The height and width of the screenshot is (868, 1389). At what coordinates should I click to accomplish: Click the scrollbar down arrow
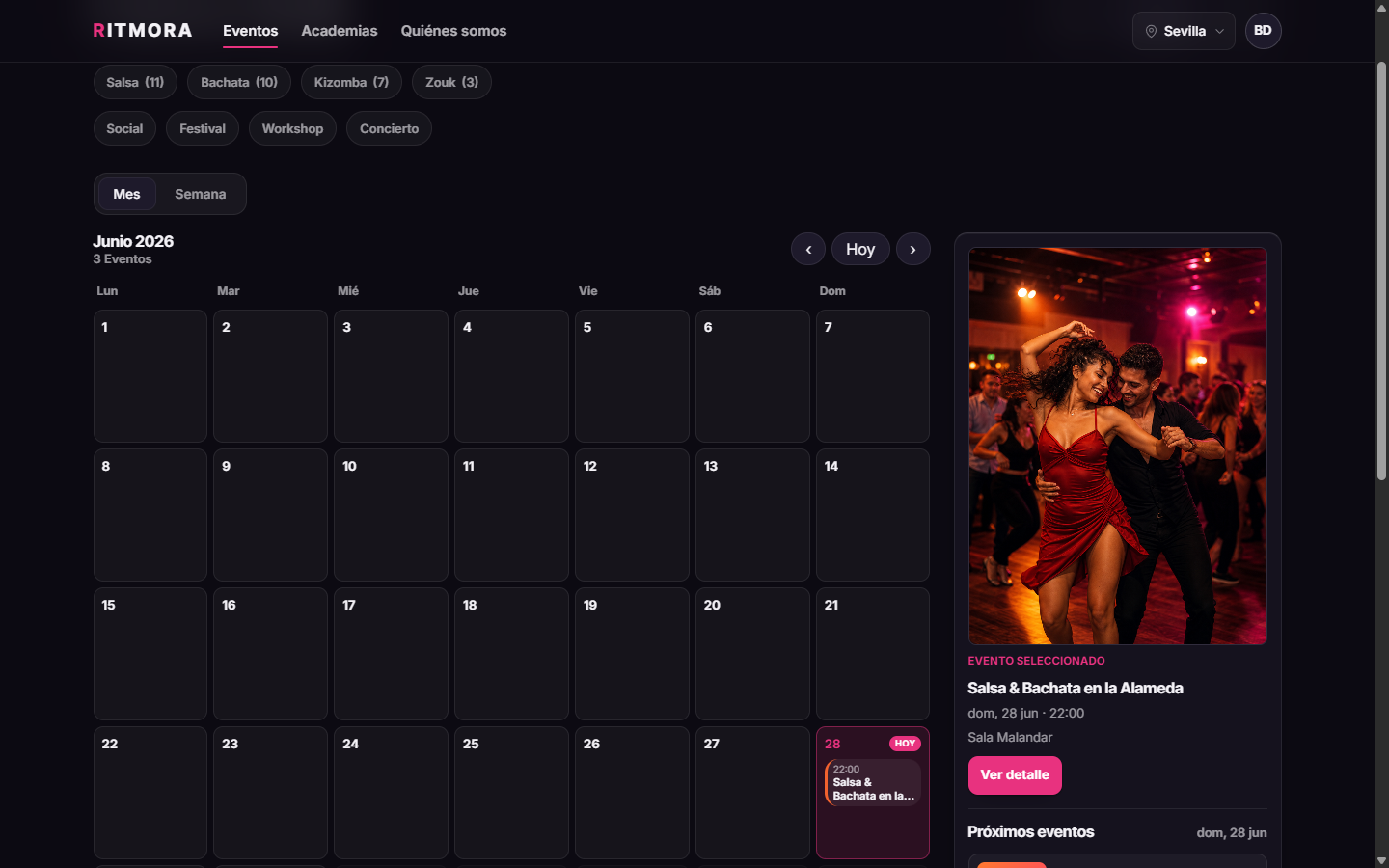tap(1381, 860)
